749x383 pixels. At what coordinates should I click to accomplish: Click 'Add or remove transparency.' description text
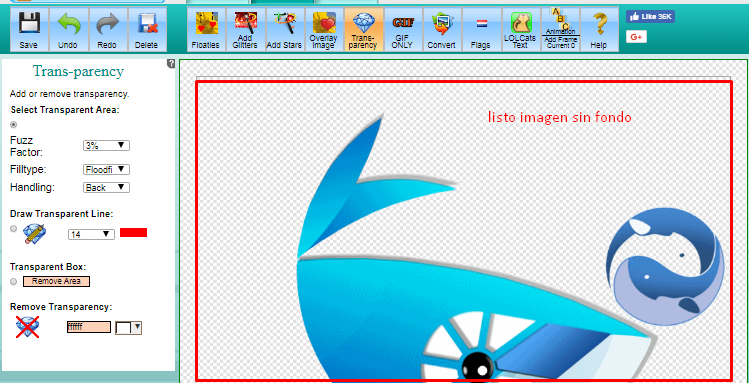(70, 94)
